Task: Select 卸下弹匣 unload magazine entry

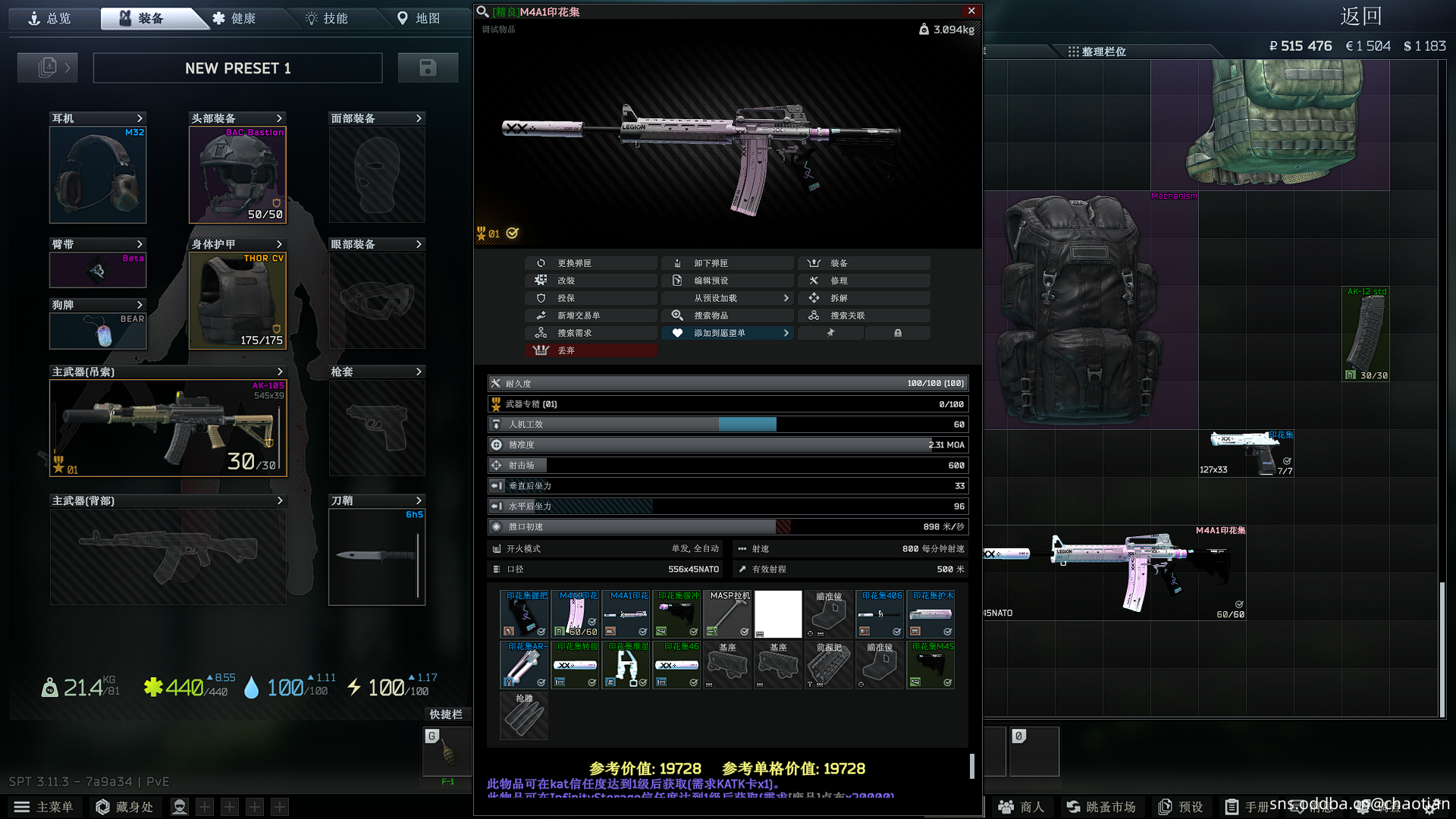Action: coord(727,263)
